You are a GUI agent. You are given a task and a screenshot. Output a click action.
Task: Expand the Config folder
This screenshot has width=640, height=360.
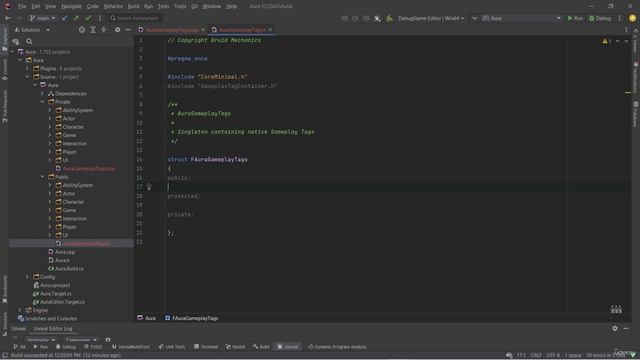(x=27, y=277)
